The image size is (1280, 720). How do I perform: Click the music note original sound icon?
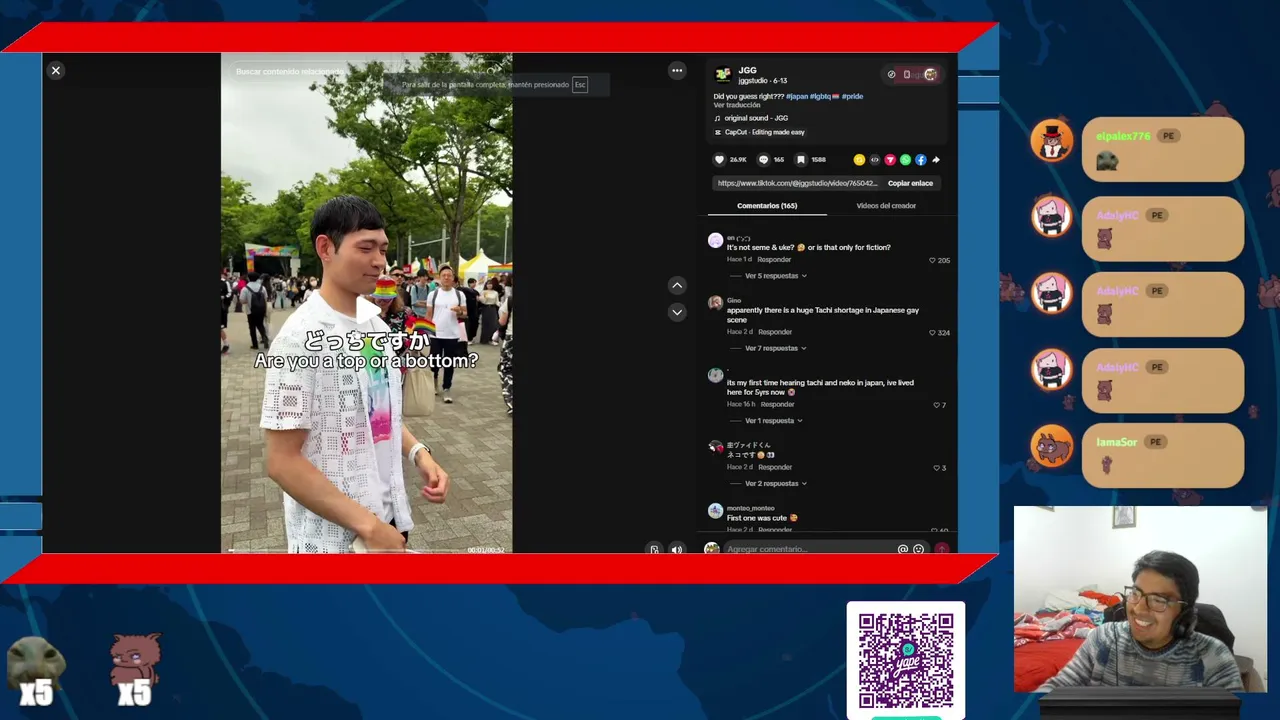[717, 118]
